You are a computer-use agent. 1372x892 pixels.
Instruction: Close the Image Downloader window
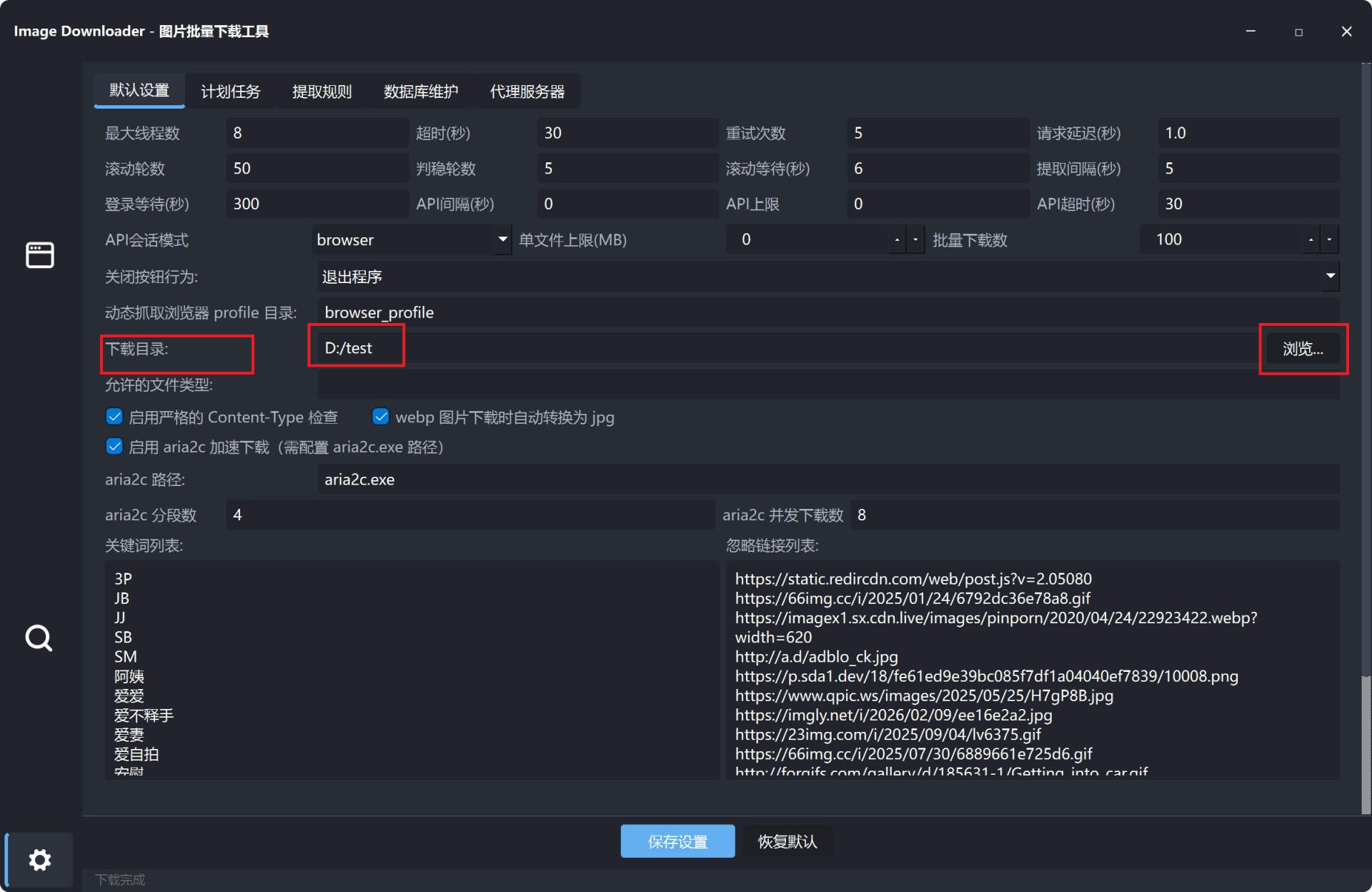(x=1346, y=31)
